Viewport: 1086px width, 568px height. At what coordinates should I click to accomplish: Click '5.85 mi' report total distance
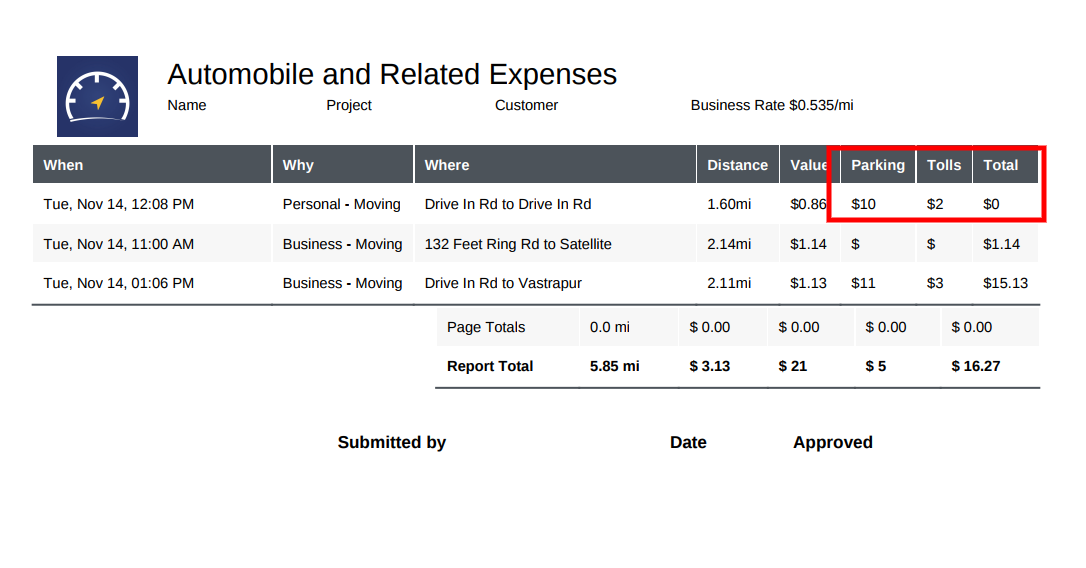pyautogui.click(x=614, y=366)
